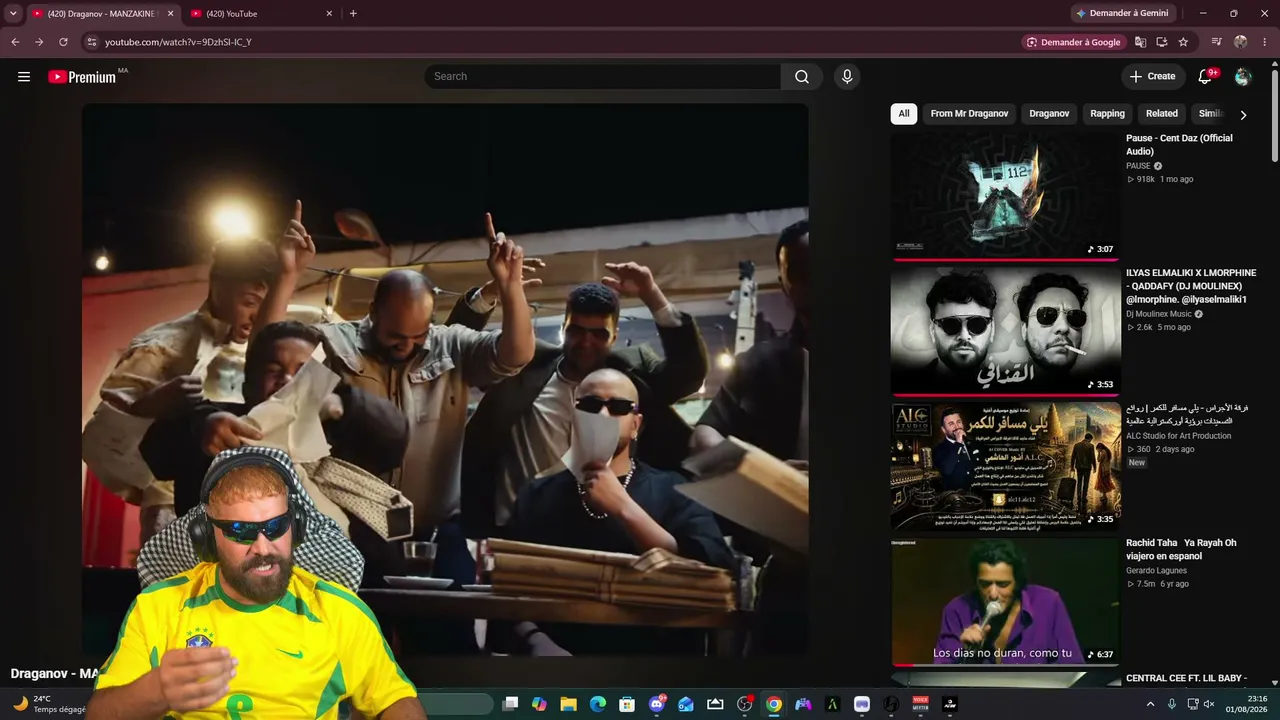
Task: Open ALC Studio for Art Production channel
Action: [1178, 436]
